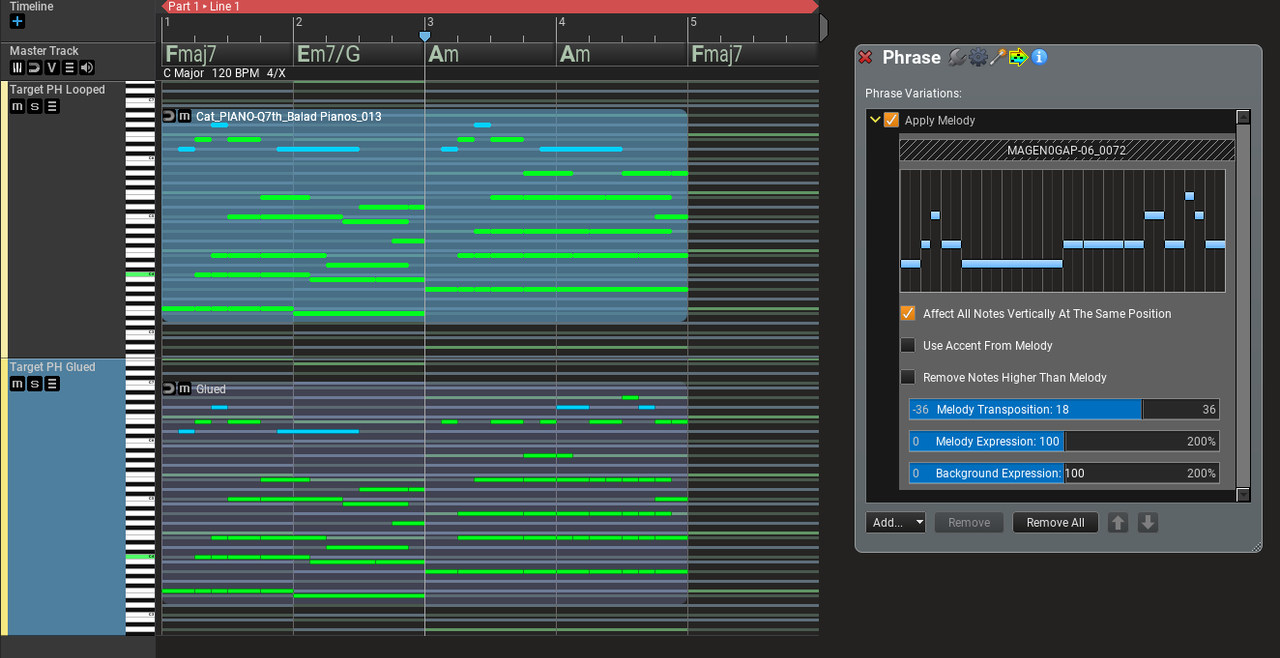Click the wrench icon in Phrase panel
The width and height of the screenshot is (1280, 658).
pos(956,57)
